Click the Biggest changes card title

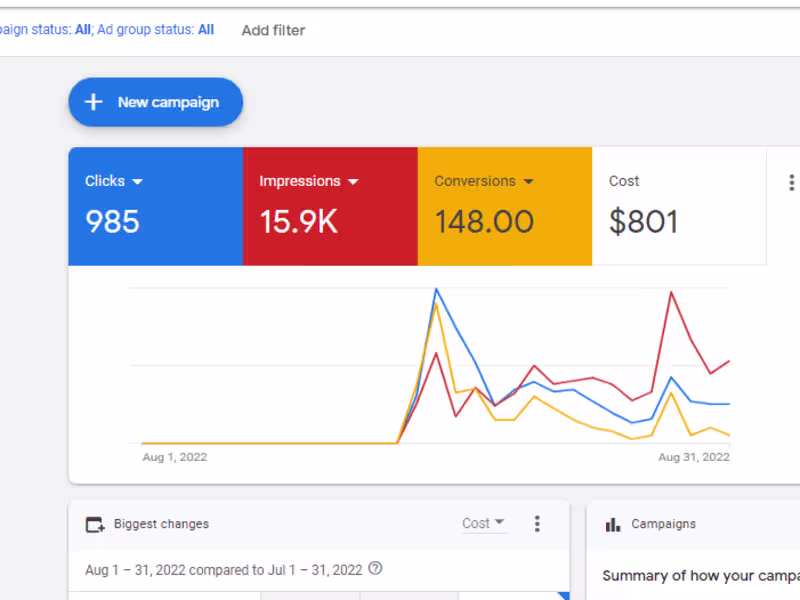pyautogui.click(x=161, y=524)
